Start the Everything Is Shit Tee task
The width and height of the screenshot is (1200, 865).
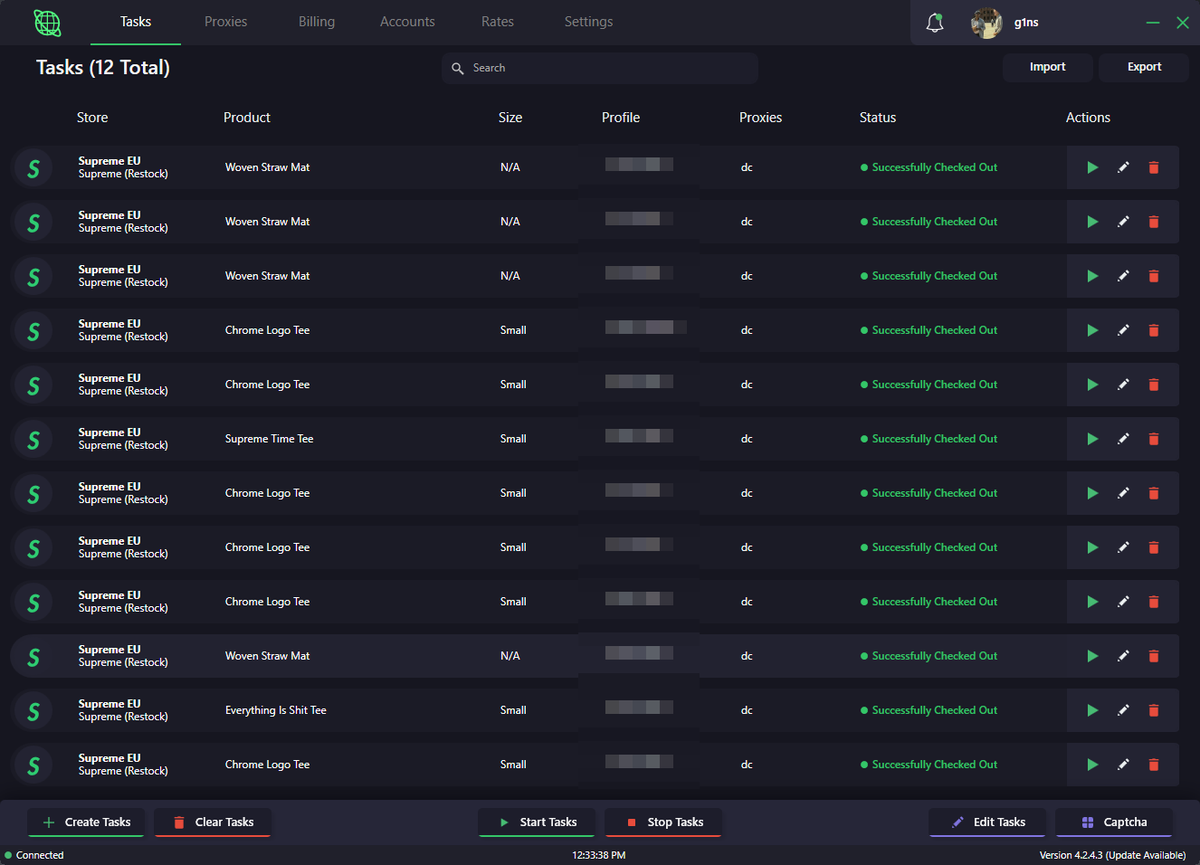(1092, 710)
